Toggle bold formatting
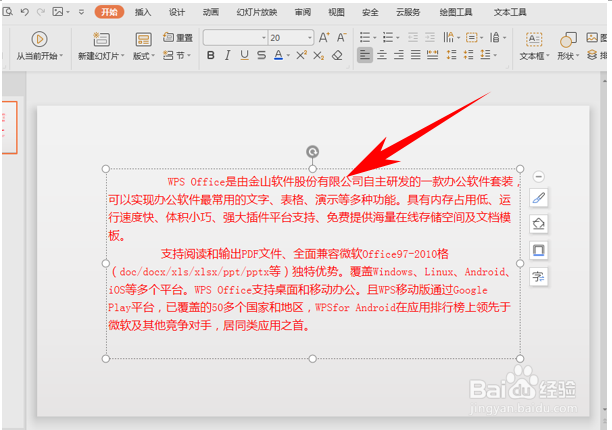Image resolution: width=612 pixels, height=430 pixels. (x=210, y=55)
